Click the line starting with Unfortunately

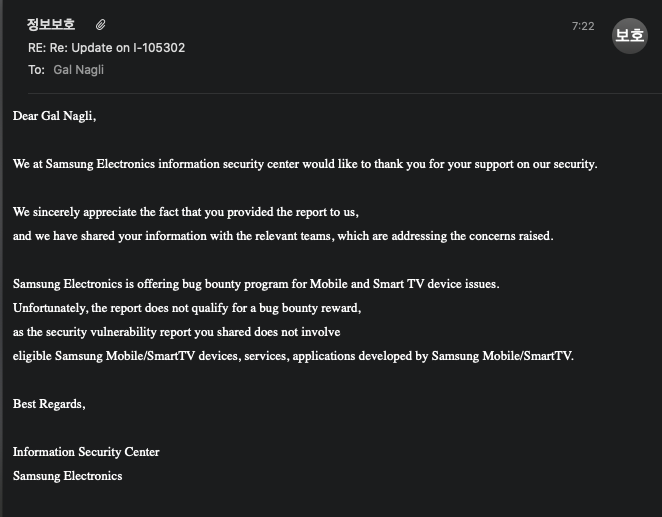point(187,307)
